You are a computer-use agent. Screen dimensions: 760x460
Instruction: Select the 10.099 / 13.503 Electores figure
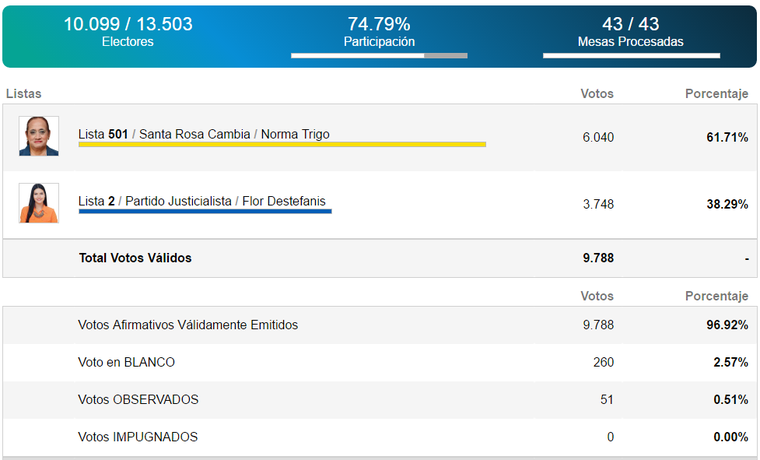[128, 24]
